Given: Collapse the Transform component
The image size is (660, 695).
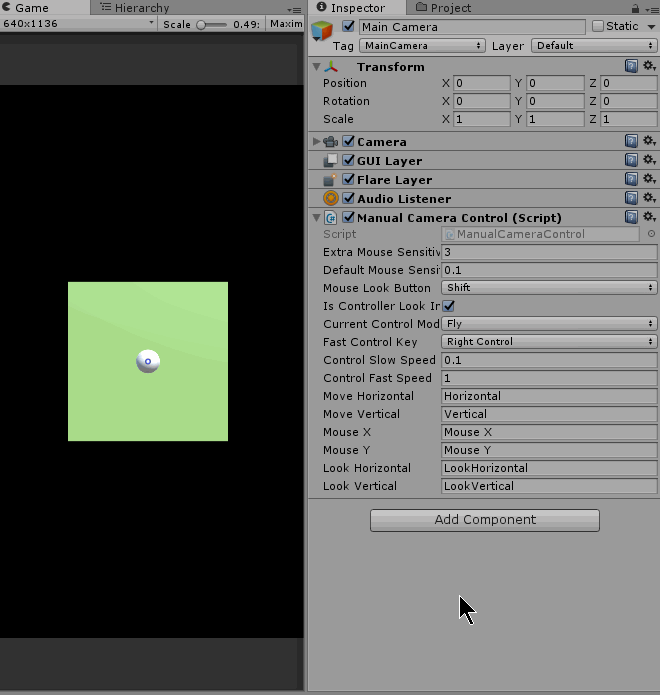Looking at the screenshot, I should 316,66.
